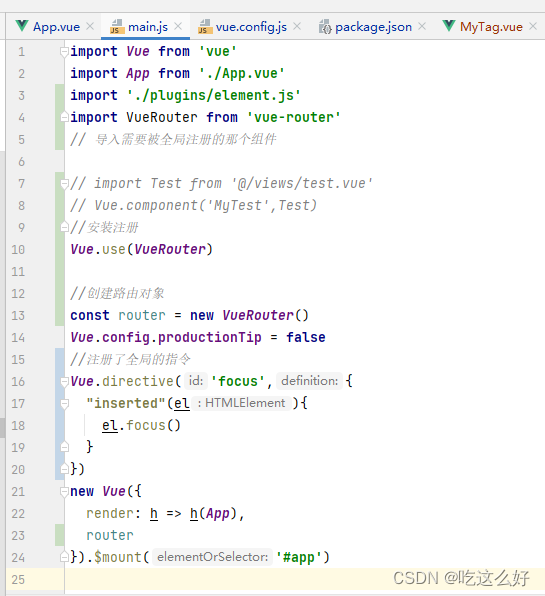Switch to the App.vue tab
The height and width of the screenshot is (596, 545).
(x=56, y=27)
